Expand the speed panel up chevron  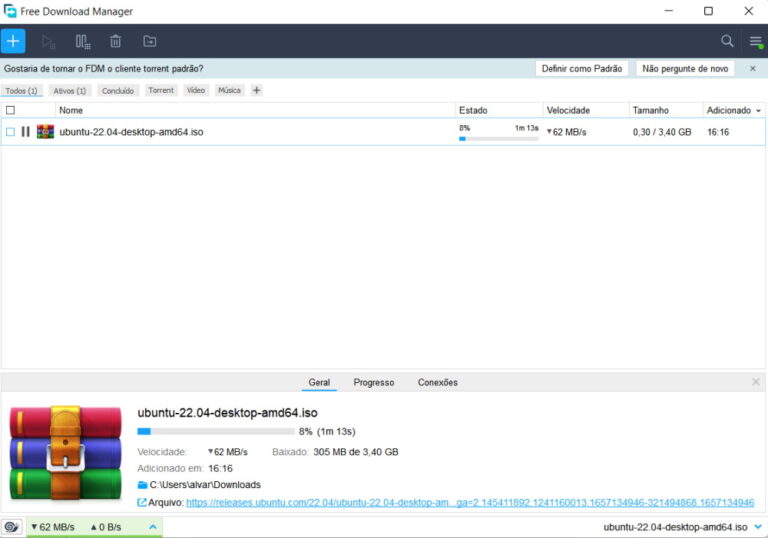(153, 527)
